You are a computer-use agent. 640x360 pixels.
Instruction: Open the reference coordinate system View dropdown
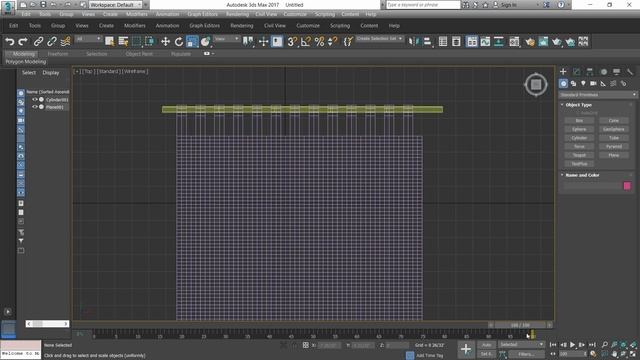tap(227, 39)
